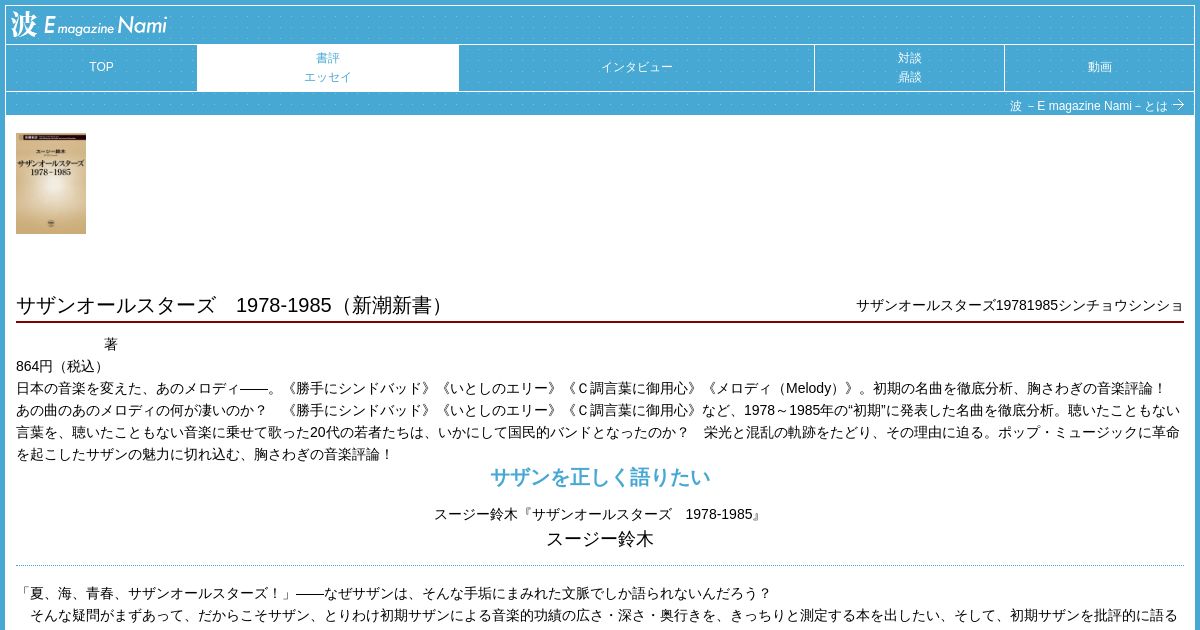This screenshot has height=630, width=1200.
Task: Click the arrow icon beside とは link
Action: (x=1178, y=105)
